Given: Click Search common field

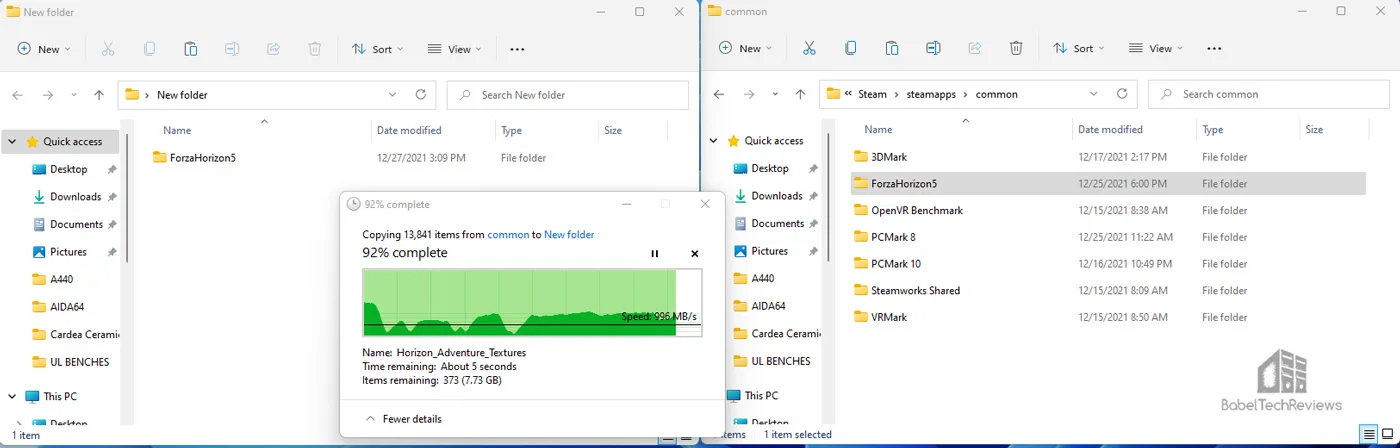Looking at the screenshot, I should (x=1269, y=94).
